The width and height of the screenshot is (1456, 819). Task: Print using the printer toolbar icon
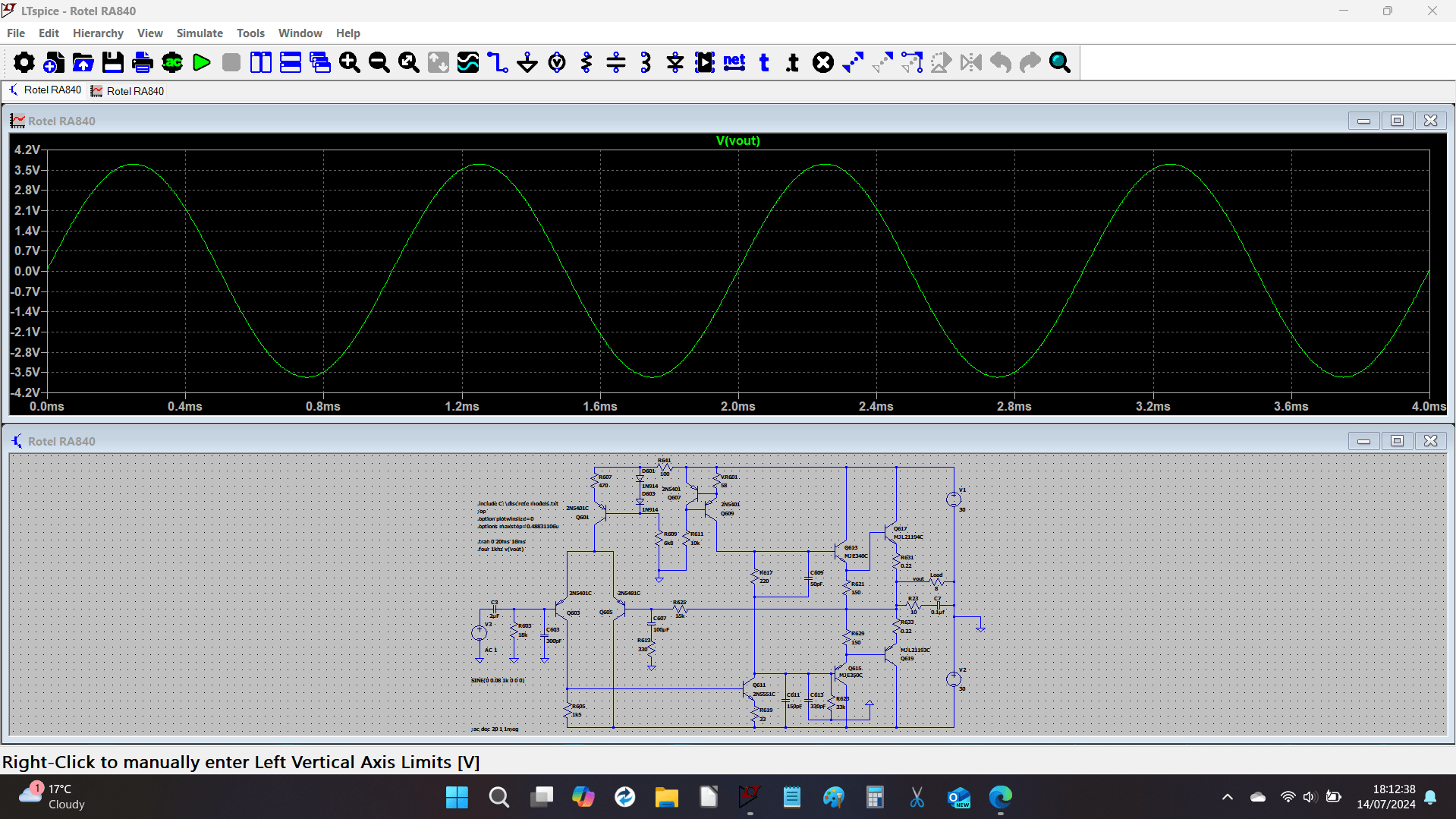click(142, 62)
